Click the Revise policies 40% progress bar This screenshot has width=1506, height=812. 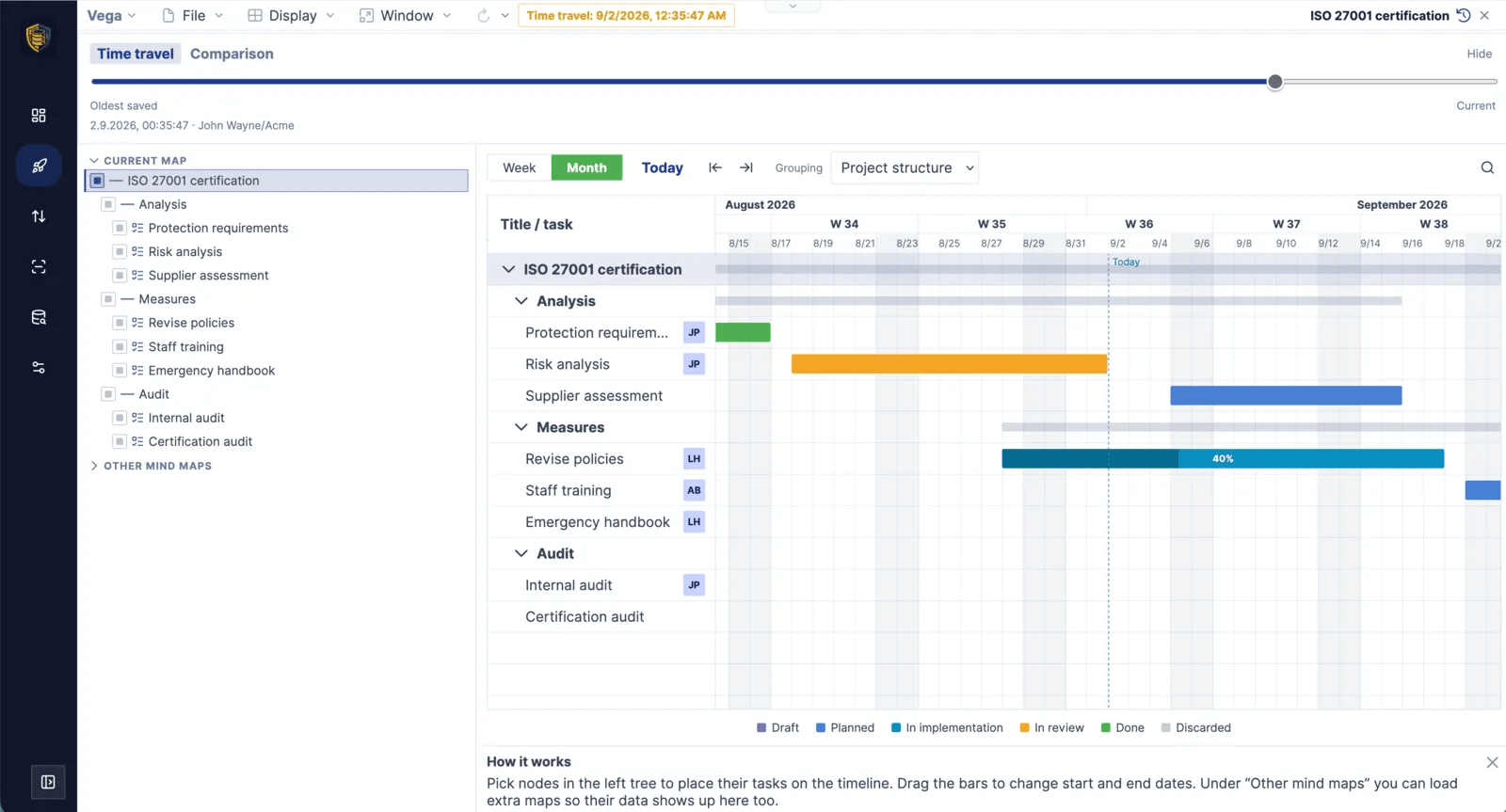(x=1223, y=458)
